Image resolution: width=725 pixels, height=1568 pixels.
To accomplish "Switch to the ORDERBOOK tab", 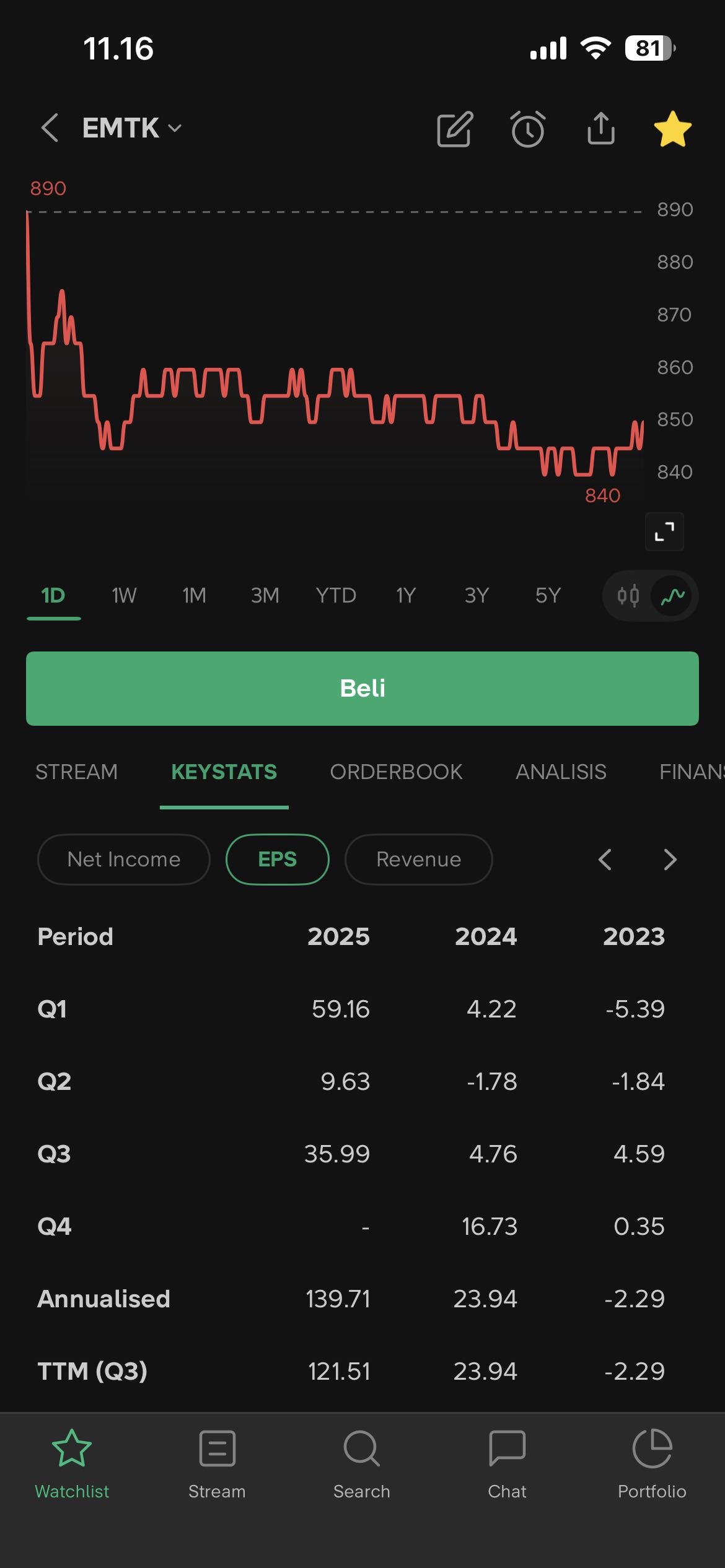I will click(396, 772).
